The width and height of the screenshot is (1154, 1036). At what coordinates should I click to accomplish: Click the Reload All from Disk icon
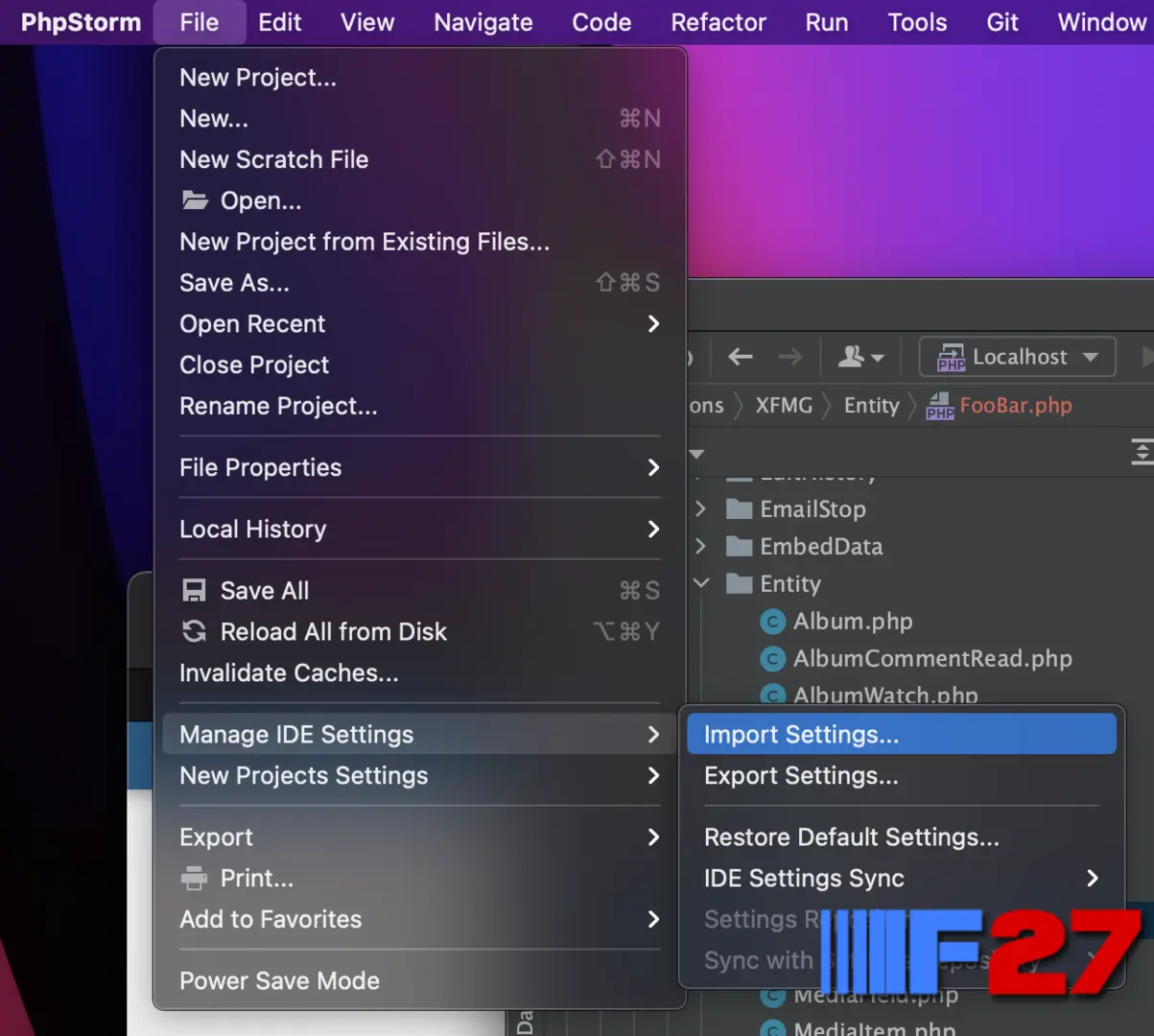(195, 631)
